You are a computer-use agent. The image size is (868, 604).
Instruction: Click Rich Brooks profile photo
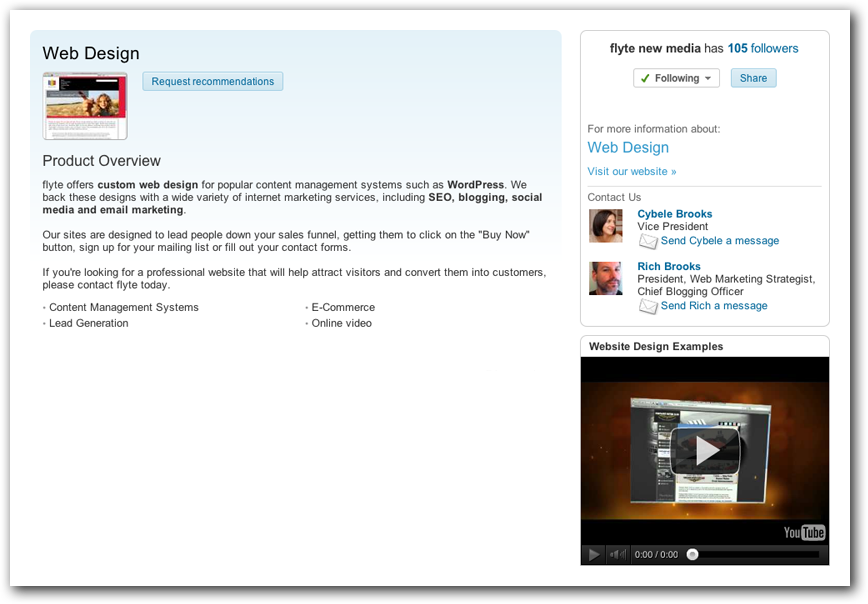coord(606,278)
